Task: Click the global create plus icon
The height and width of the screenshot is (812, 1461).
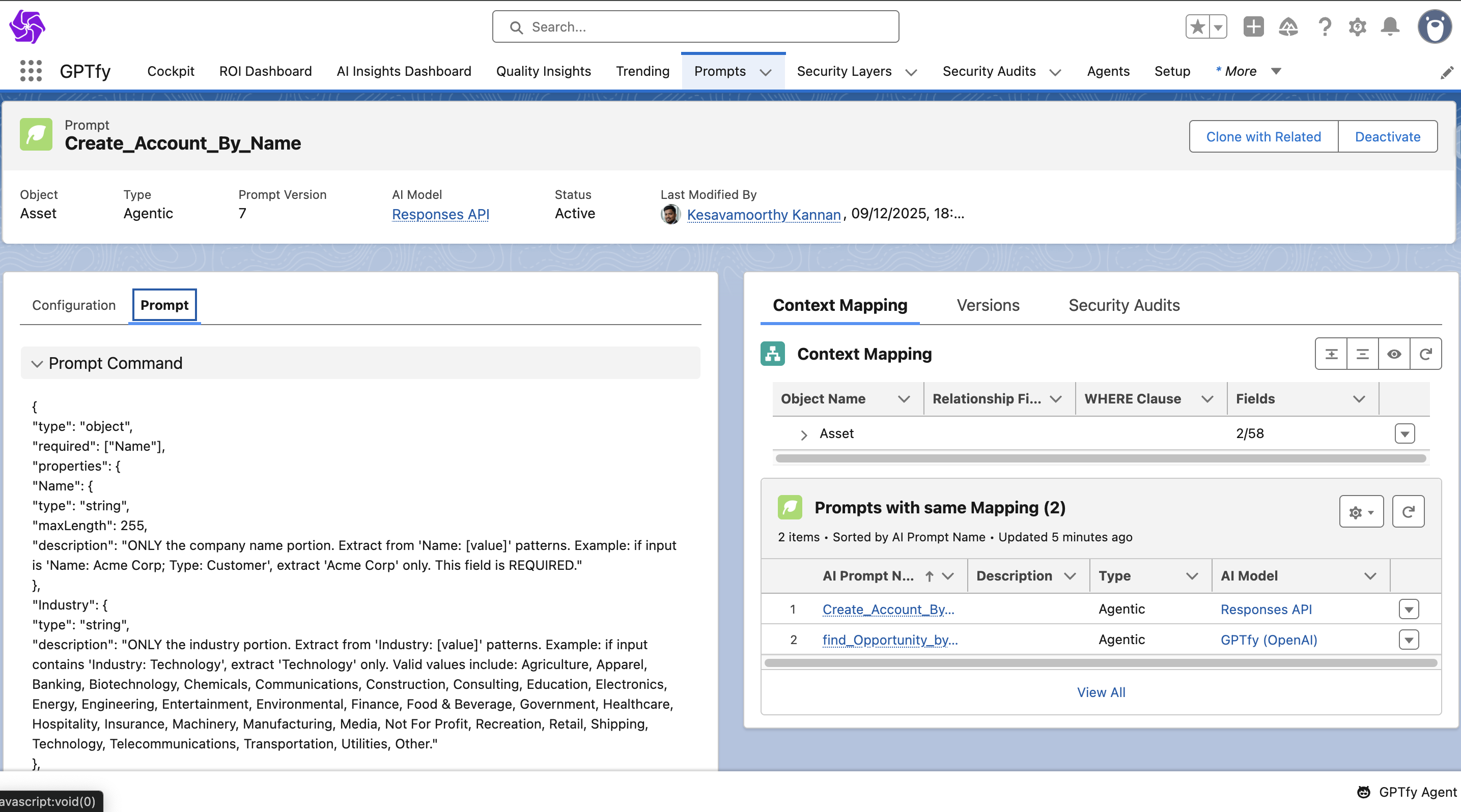Action: 1253,26
